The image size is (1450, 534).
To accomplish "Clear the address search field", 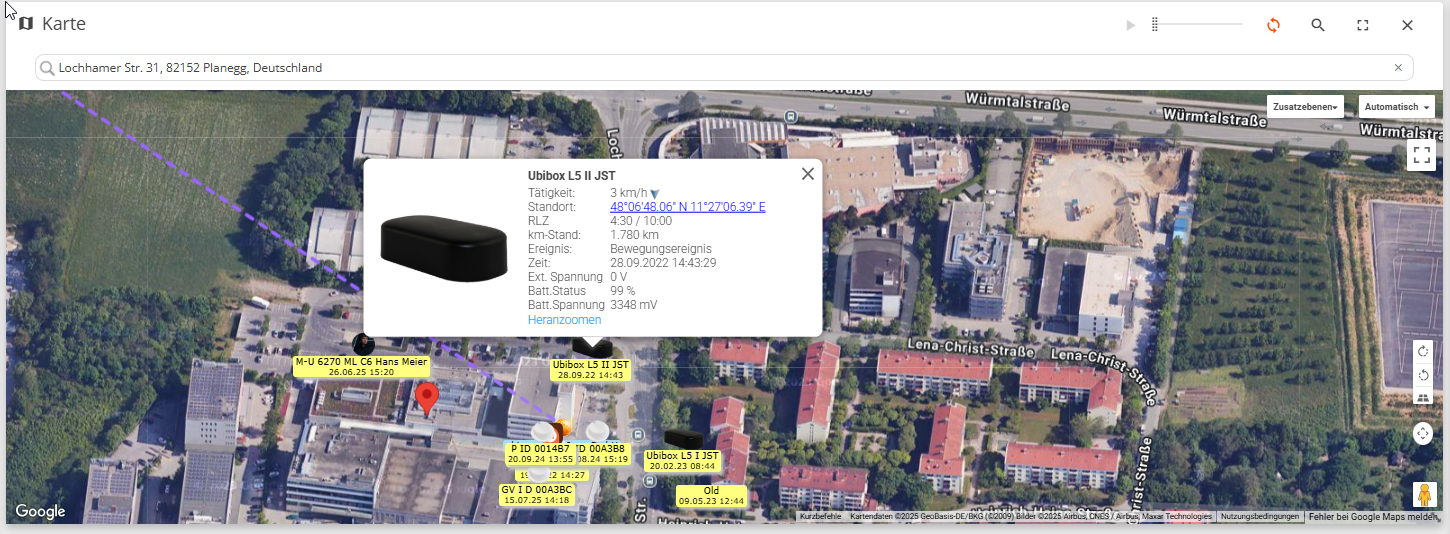I will 1398,68.
